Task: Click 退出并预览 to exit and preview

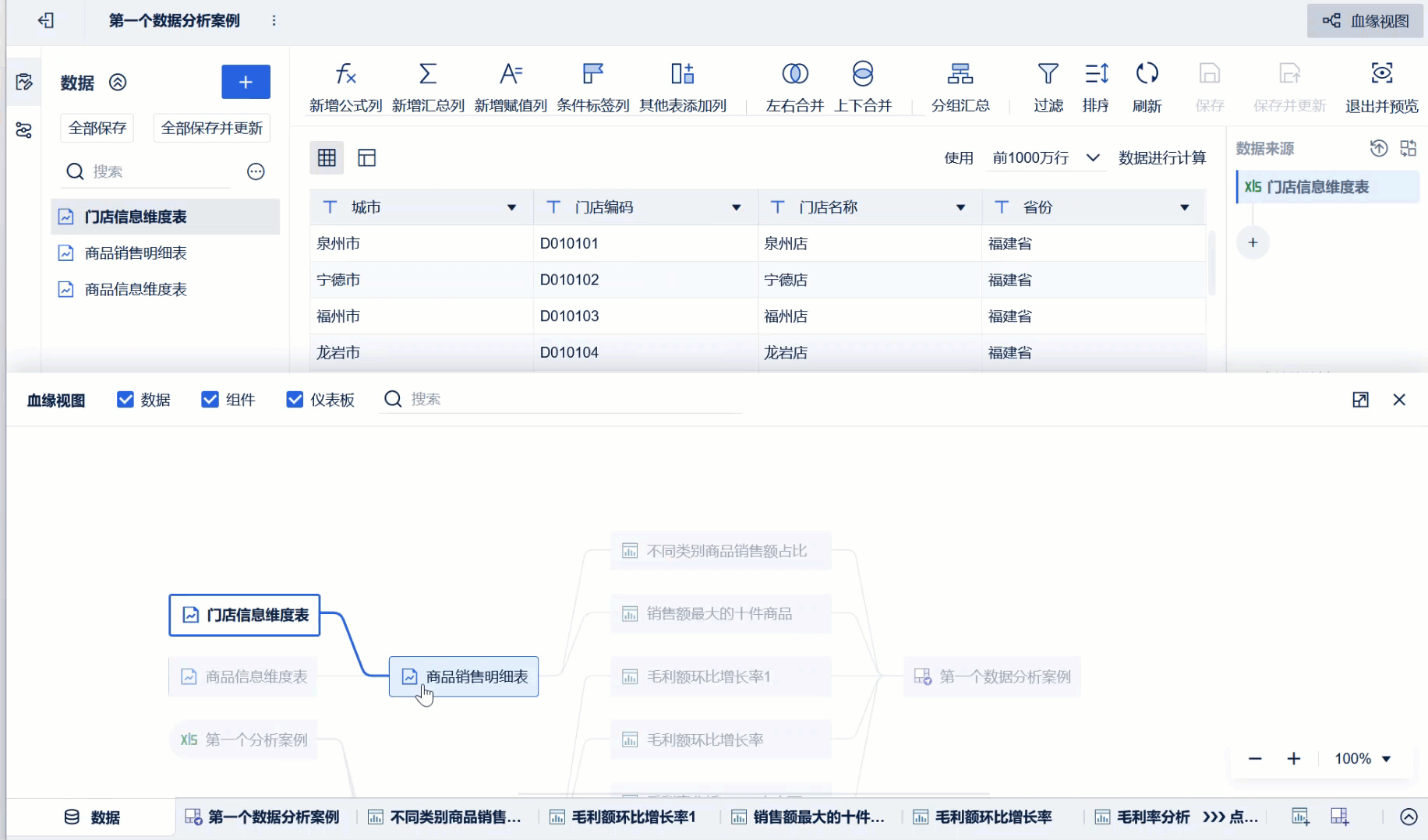Action: (x=1382, y=87)
